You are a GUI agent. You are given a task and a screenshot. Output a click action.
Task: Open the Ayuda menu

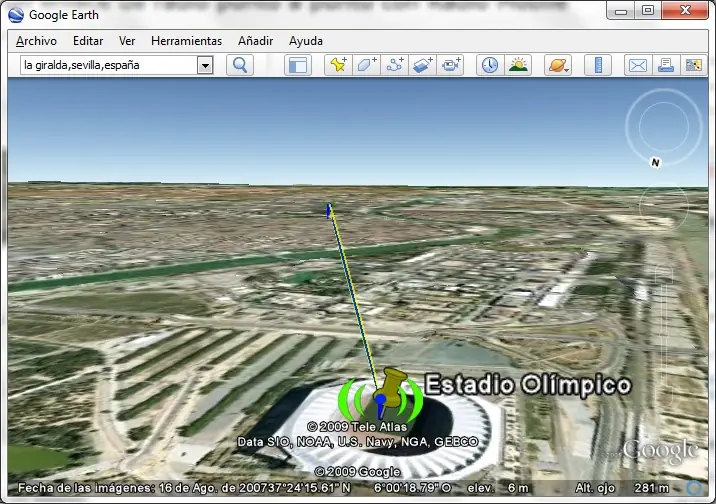click(305, 41)
